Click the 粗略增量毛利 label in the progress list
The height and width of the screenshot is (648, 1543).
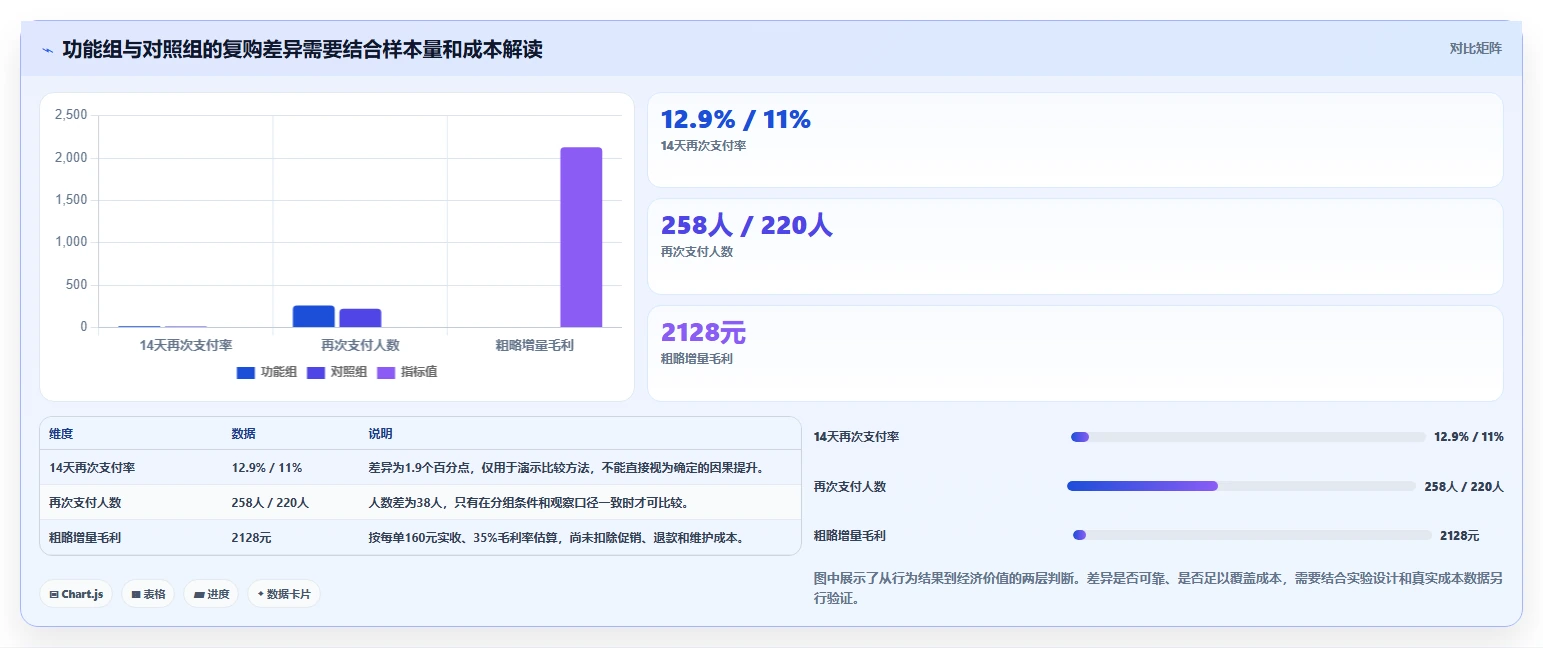pos(850,536)
